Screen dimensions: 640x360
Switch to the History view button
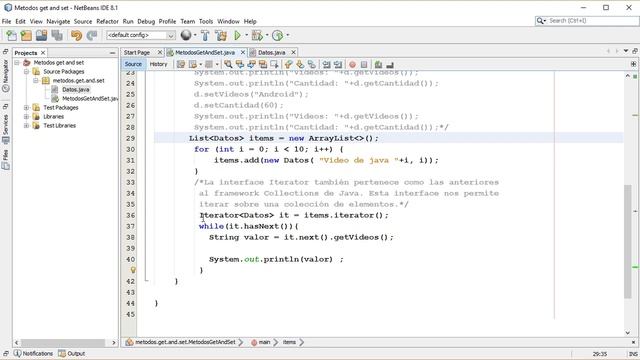[x=158, y=64]
